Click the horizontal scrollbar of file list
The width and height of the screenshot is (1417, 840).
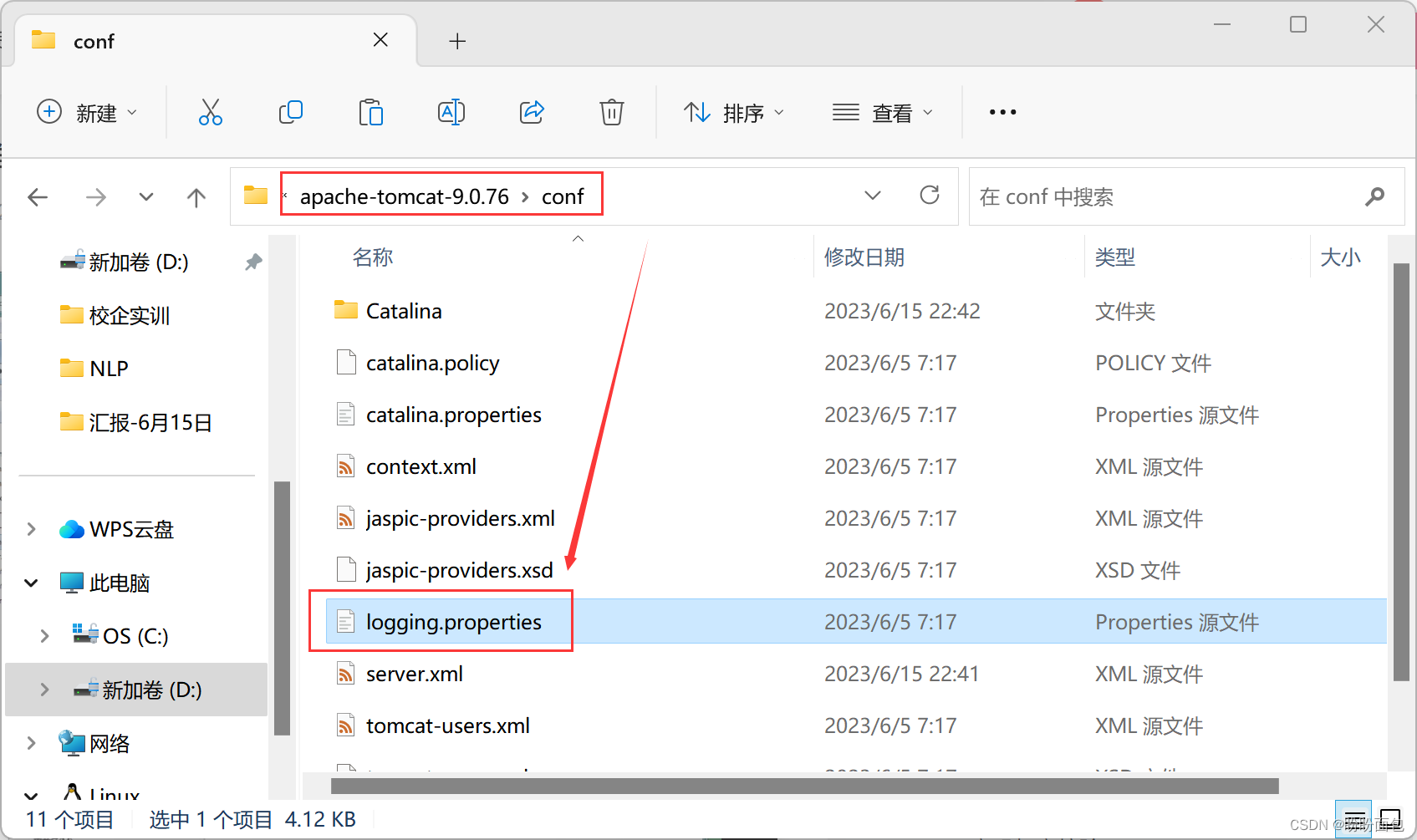804,786
